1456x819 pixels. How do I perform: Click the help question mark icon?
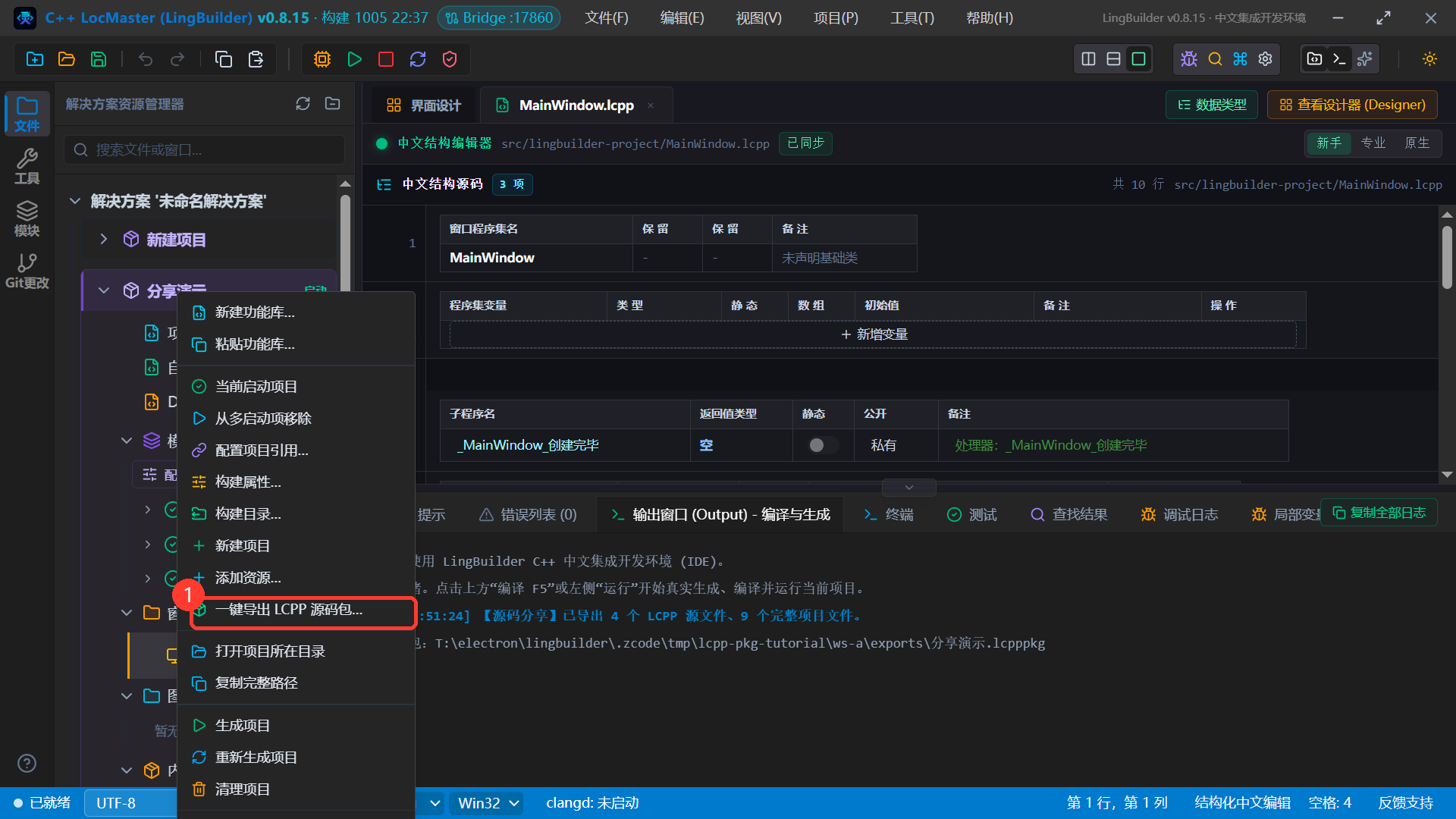[27, 763]
